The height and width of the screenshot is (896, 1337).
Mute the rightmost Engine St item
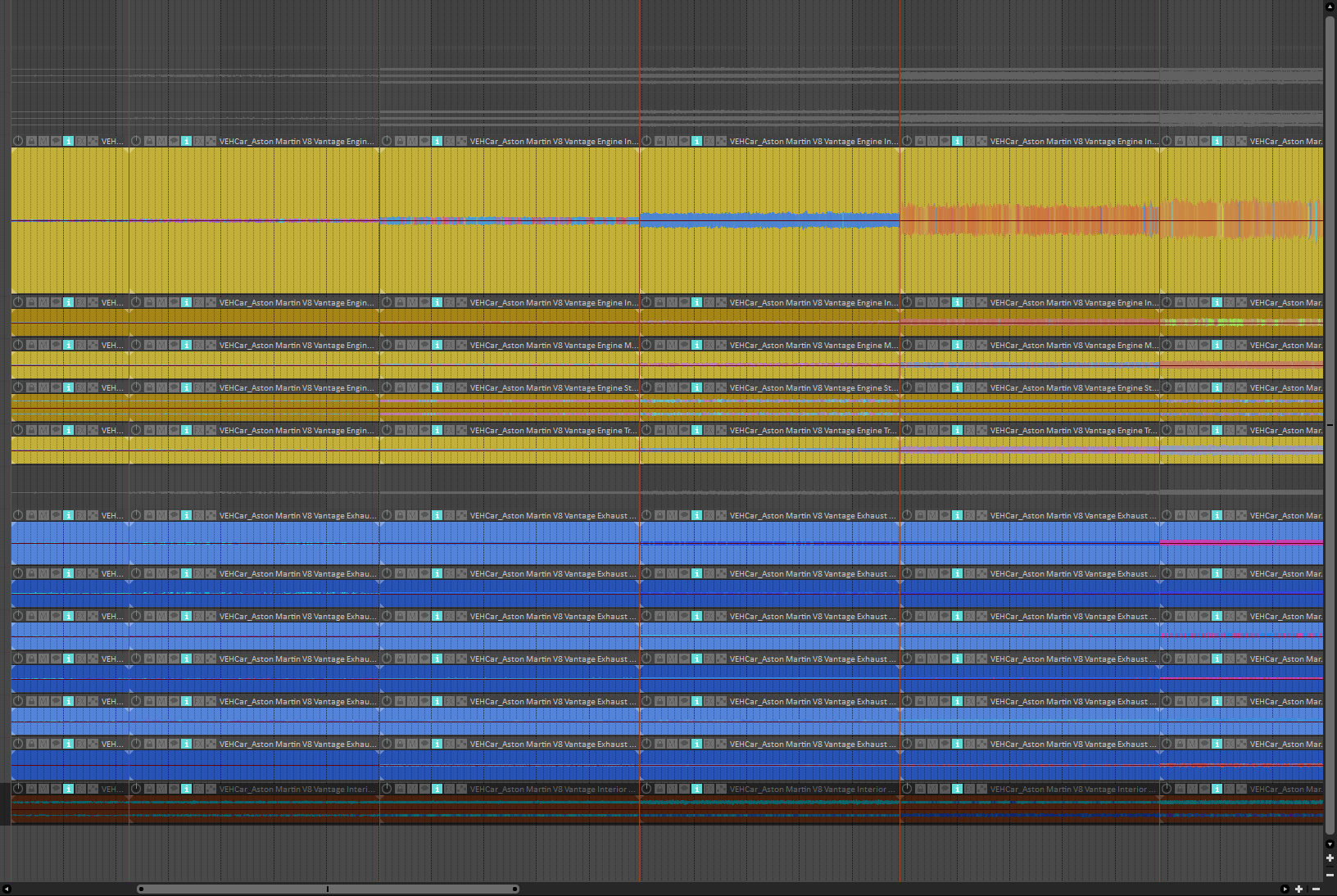pyautogui.click(x=1192, y=387)
